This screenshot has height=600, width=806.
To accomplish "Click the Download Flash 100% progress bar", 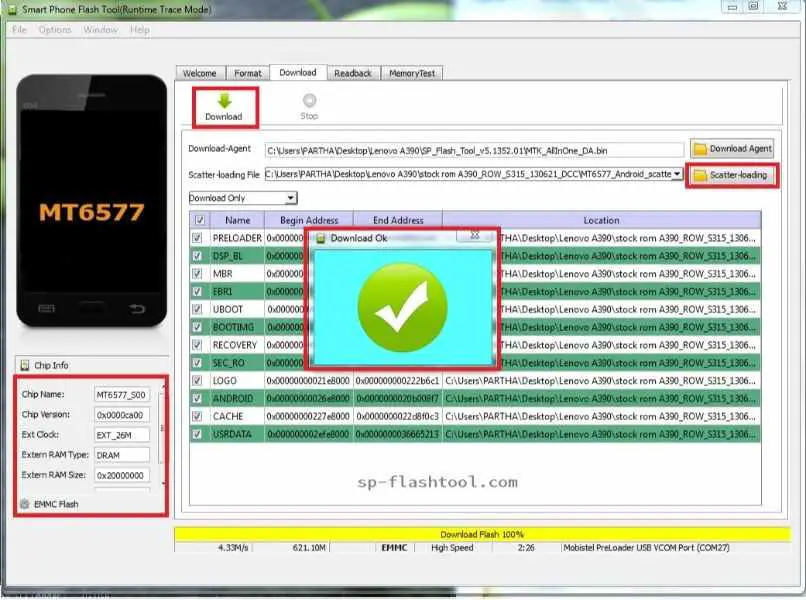I will tap(482, 534).
